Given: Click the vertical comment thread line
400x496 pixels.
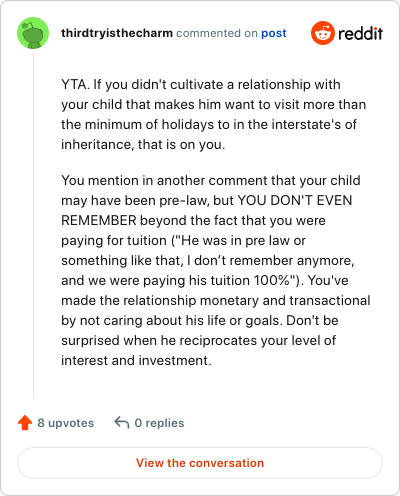Looking at the screenshot, I should [33, 224].
